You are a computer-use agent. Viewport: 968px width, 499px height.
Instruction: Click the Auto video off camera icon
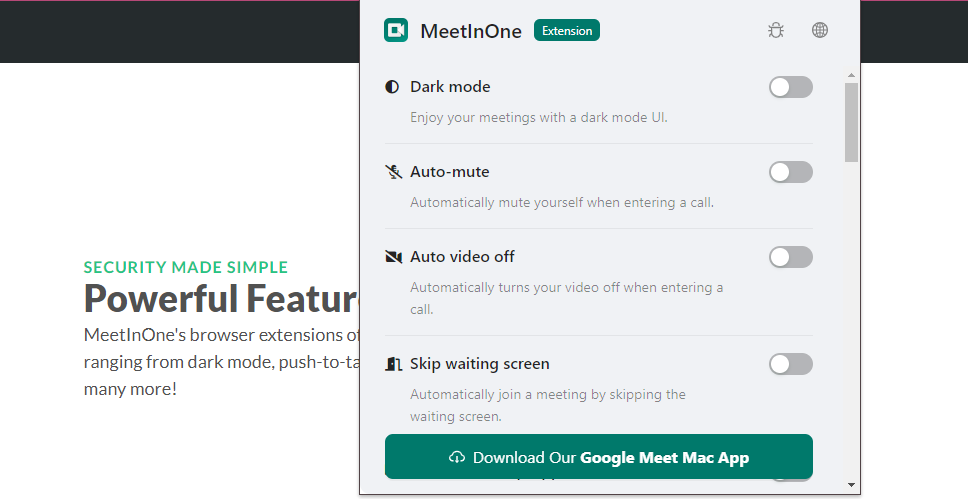coord(393,257)
